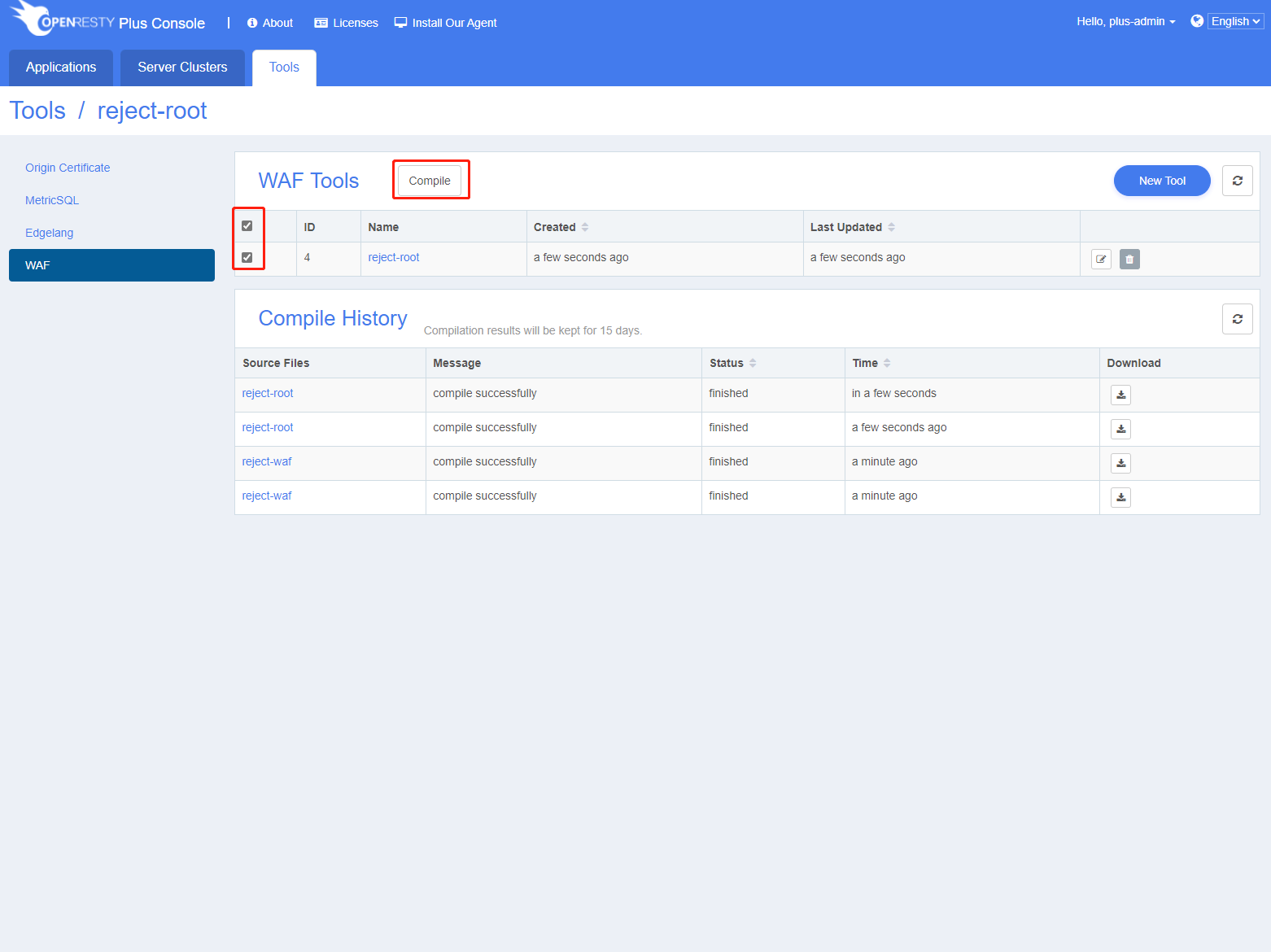Click the Tools breadcrumb link
This screenshot has height=952, width=1271.
click(37, 111)
